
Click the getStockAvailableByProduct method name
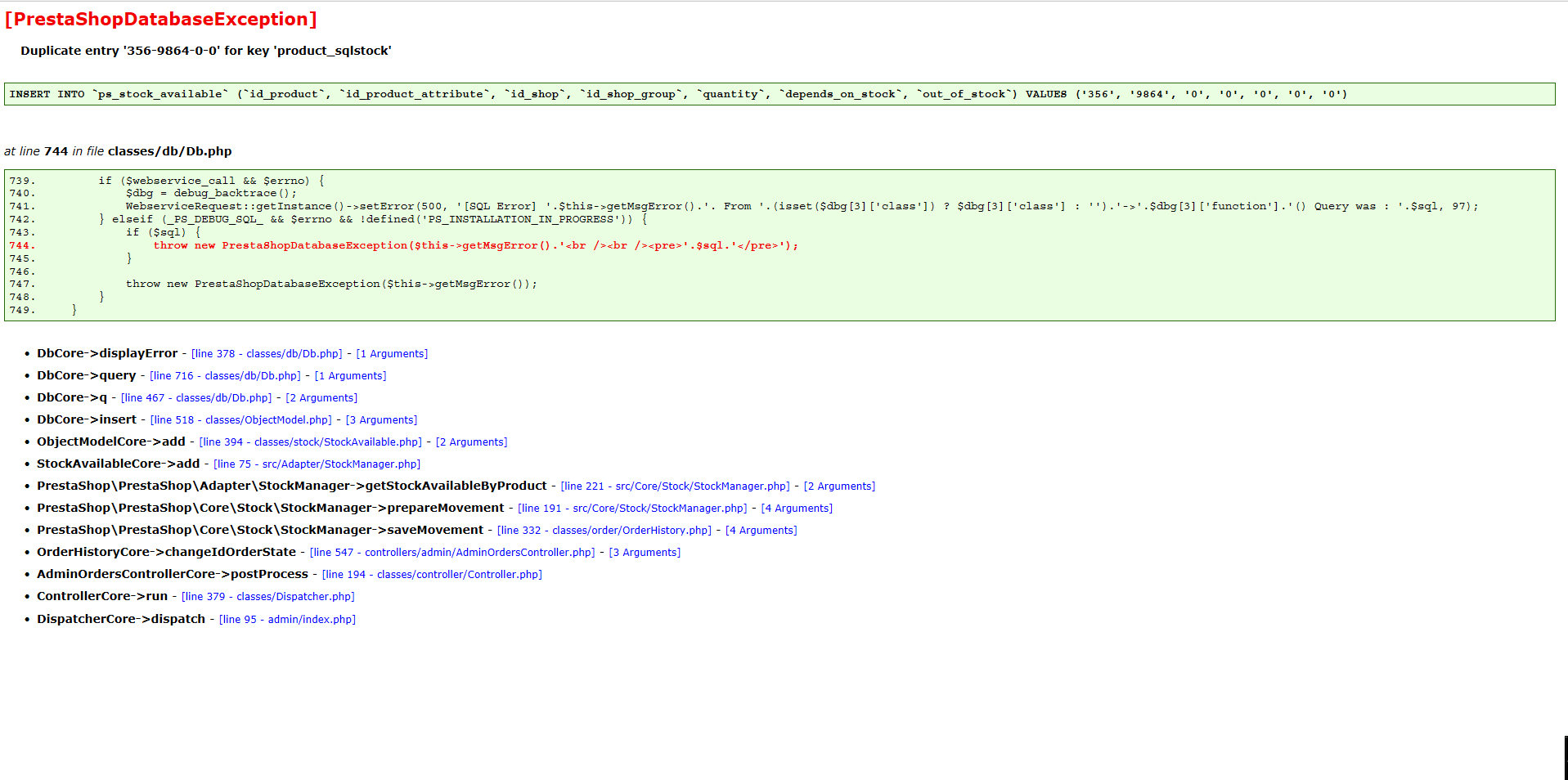292,486
